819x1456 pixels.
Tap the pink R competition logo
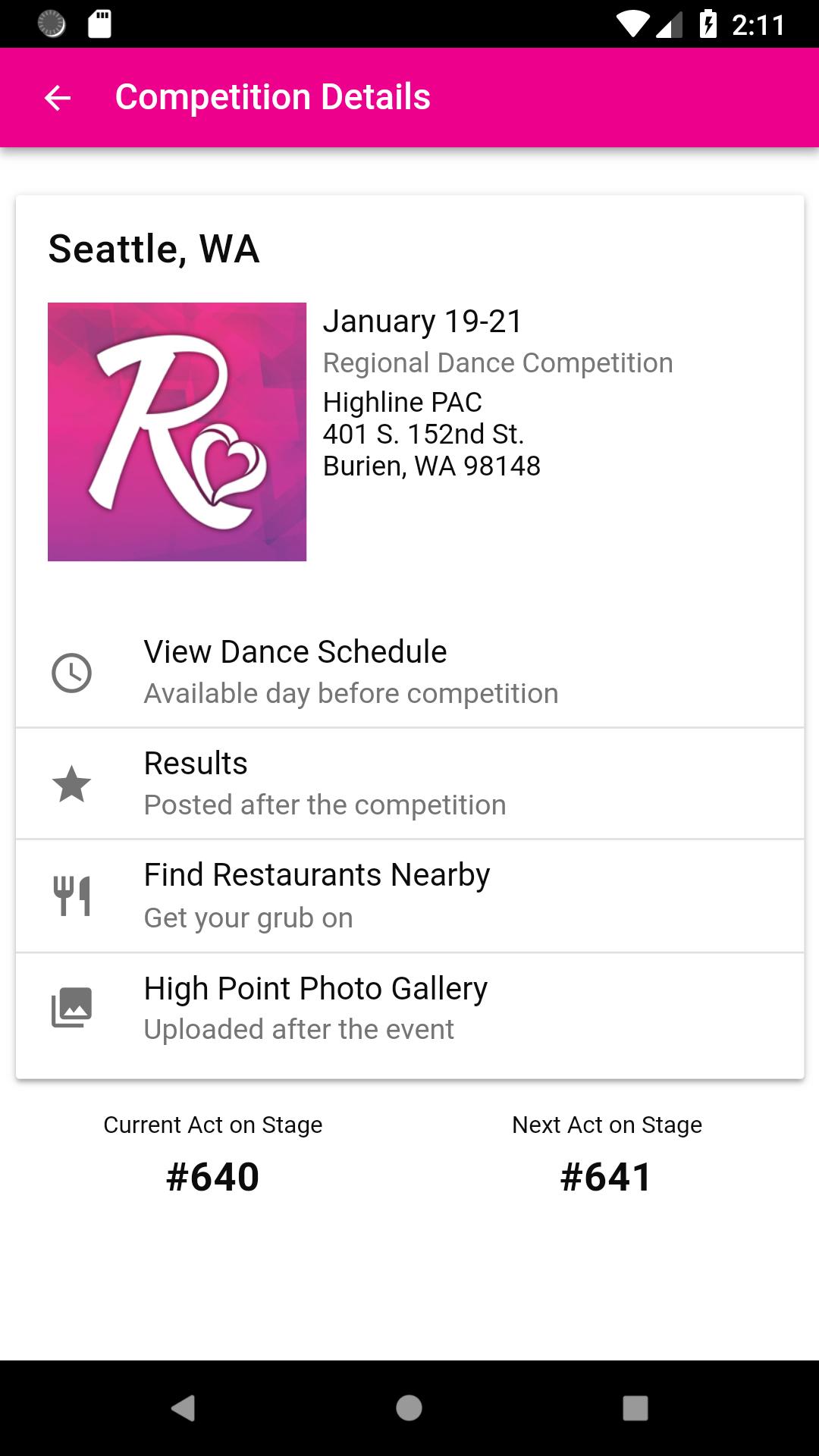pos(177,432)
